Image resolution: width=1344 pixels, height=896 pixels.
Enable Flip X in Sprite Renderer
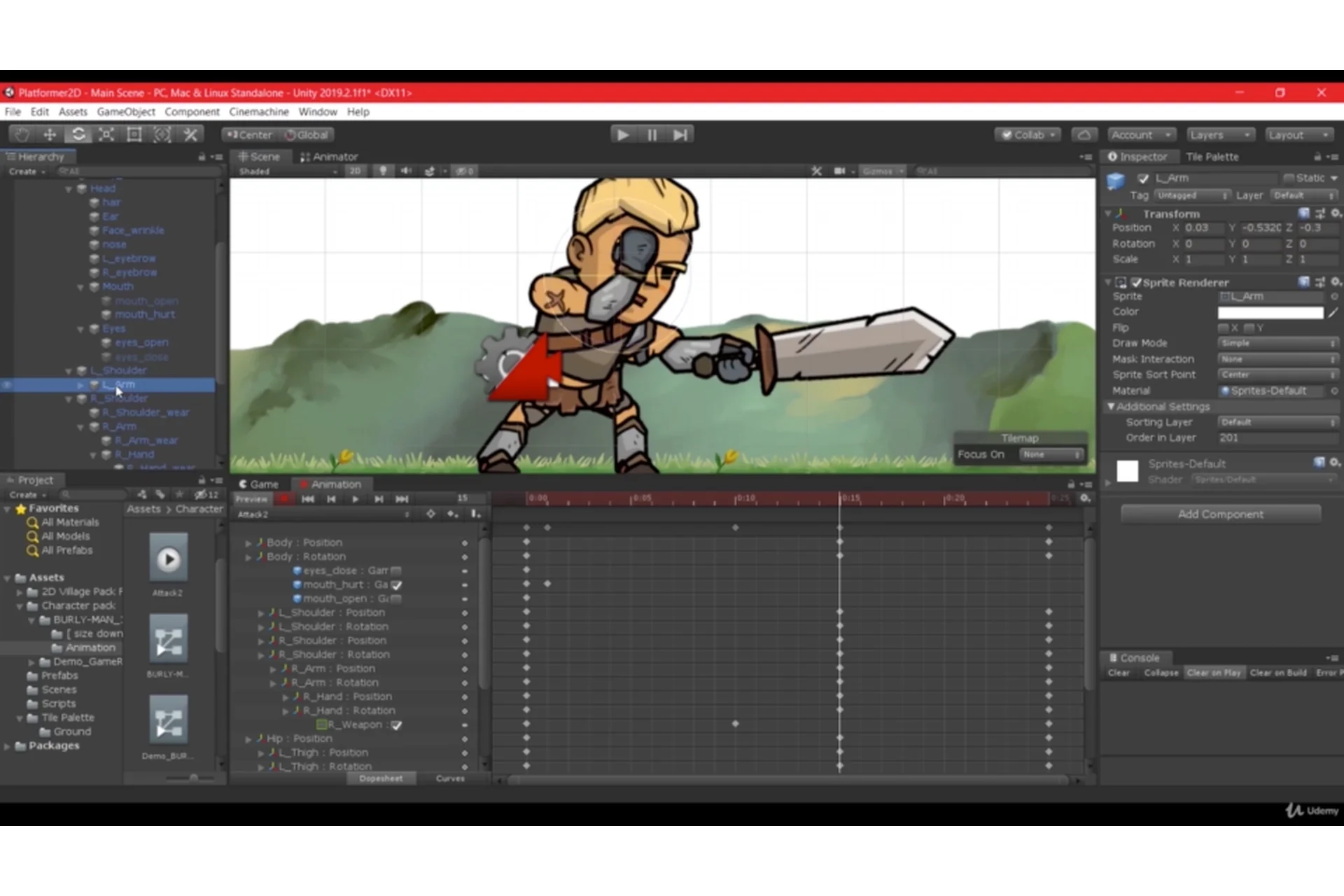click(1224, 328)
